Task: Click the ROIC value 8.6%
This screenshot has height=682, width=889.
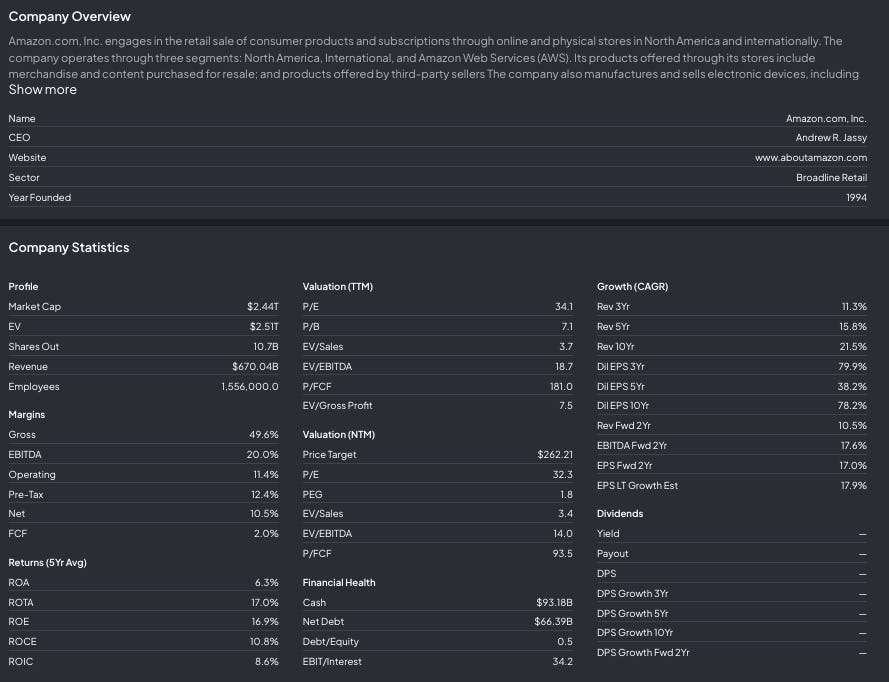Action: tap(266, 662)
